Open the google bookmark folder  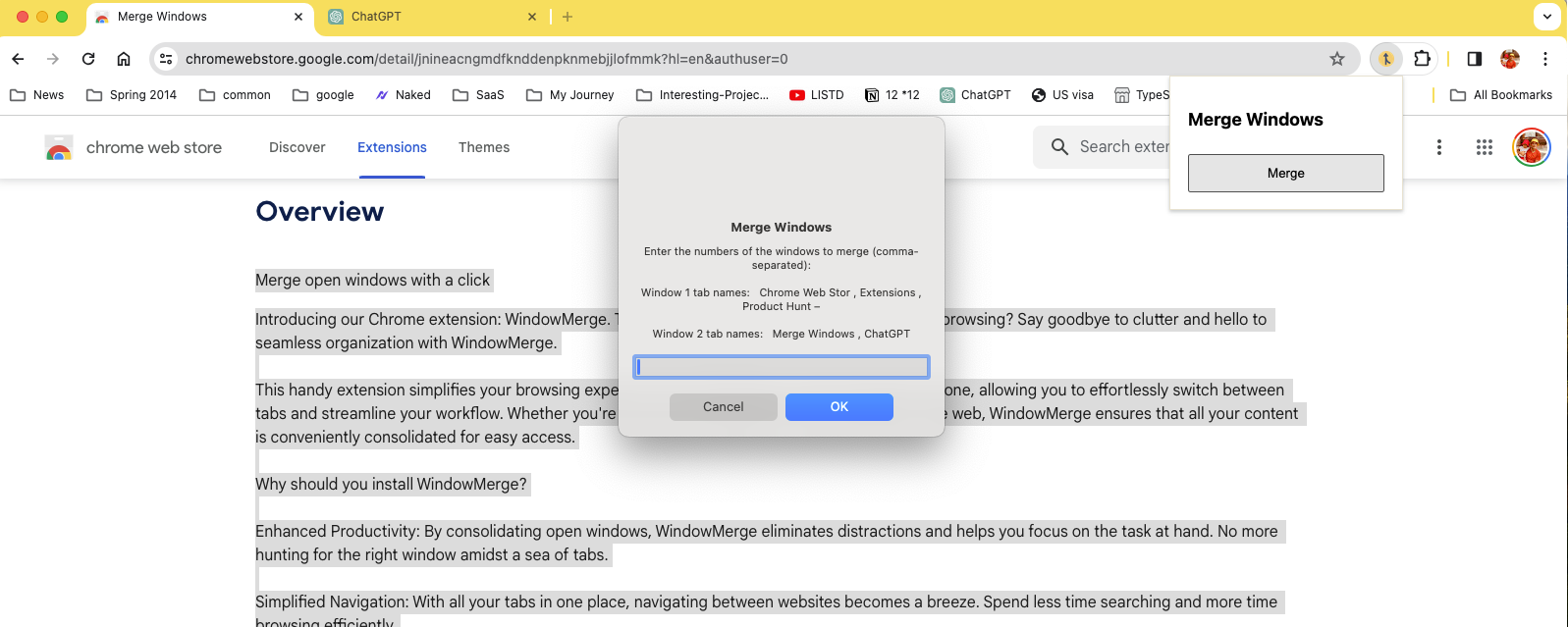323,95
